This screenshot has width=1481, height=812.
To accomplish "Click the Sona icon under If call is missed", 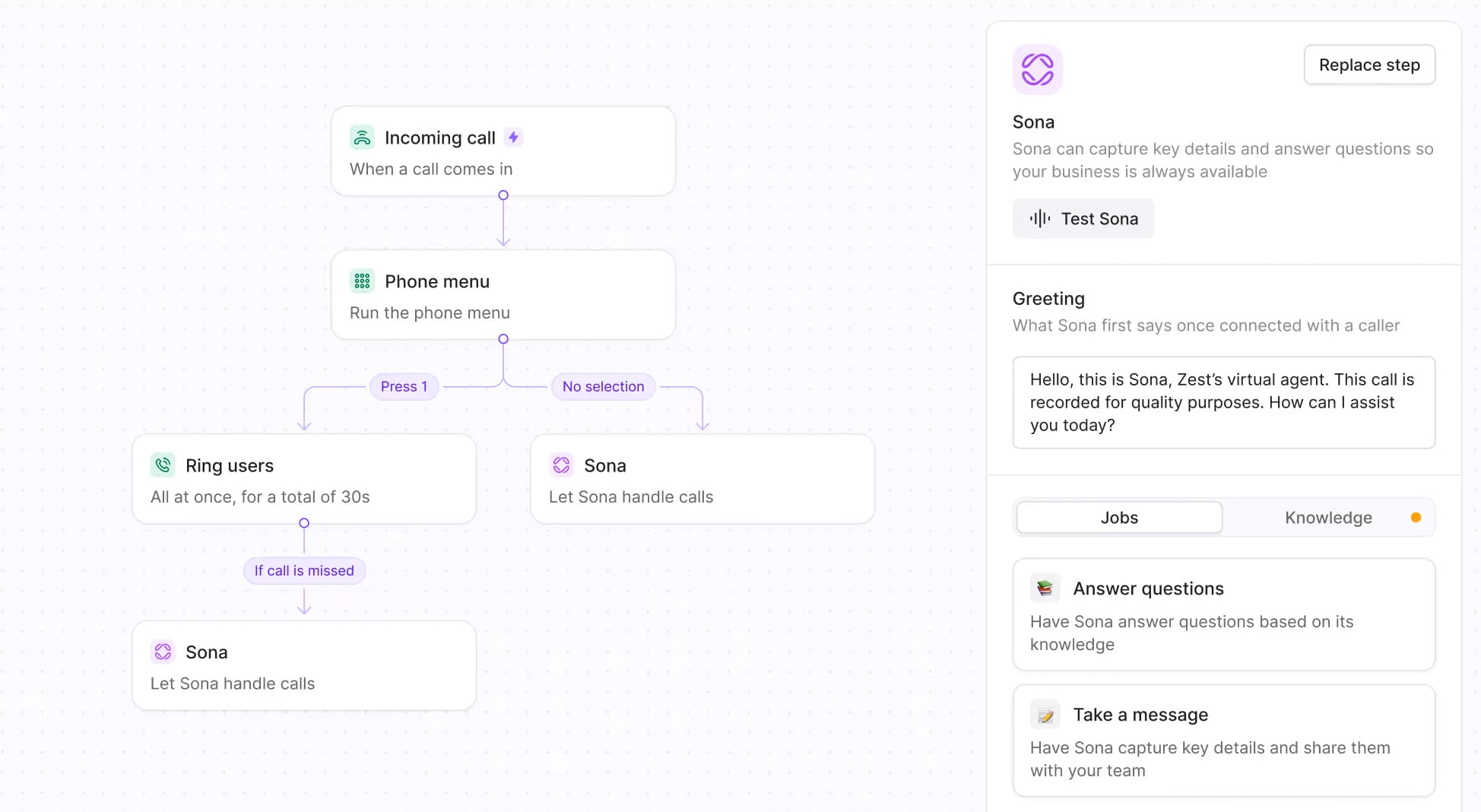I will point(163,652).
